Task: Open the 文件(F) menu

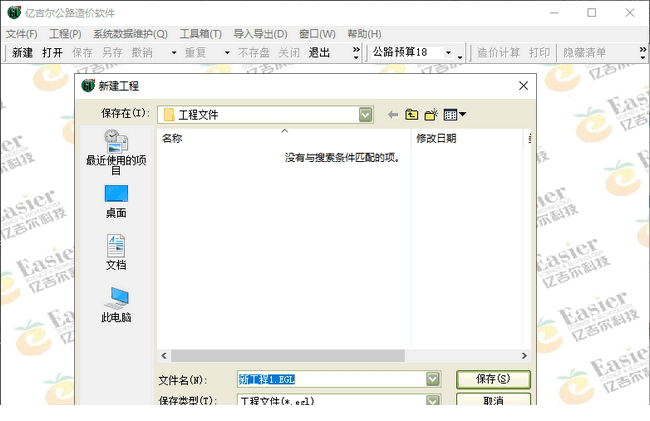Action: tap(22, 34)
